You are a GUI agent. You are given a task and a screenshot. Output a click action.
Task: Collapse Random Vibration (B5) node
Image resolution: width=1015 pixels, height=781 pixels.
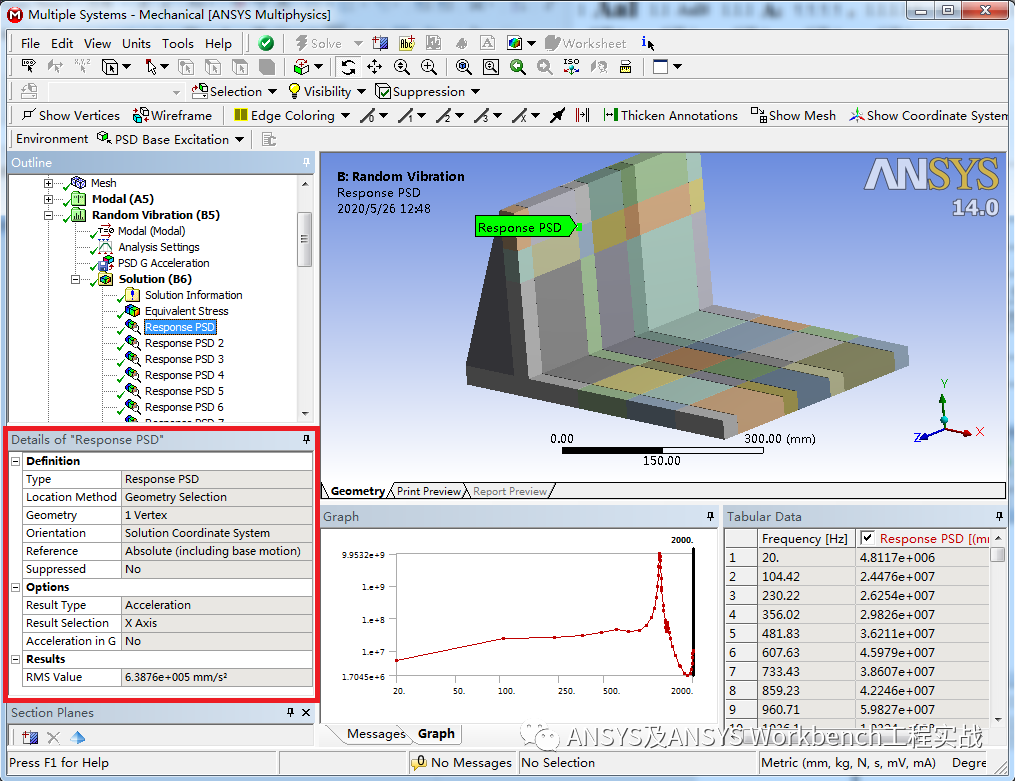(49, 215)
